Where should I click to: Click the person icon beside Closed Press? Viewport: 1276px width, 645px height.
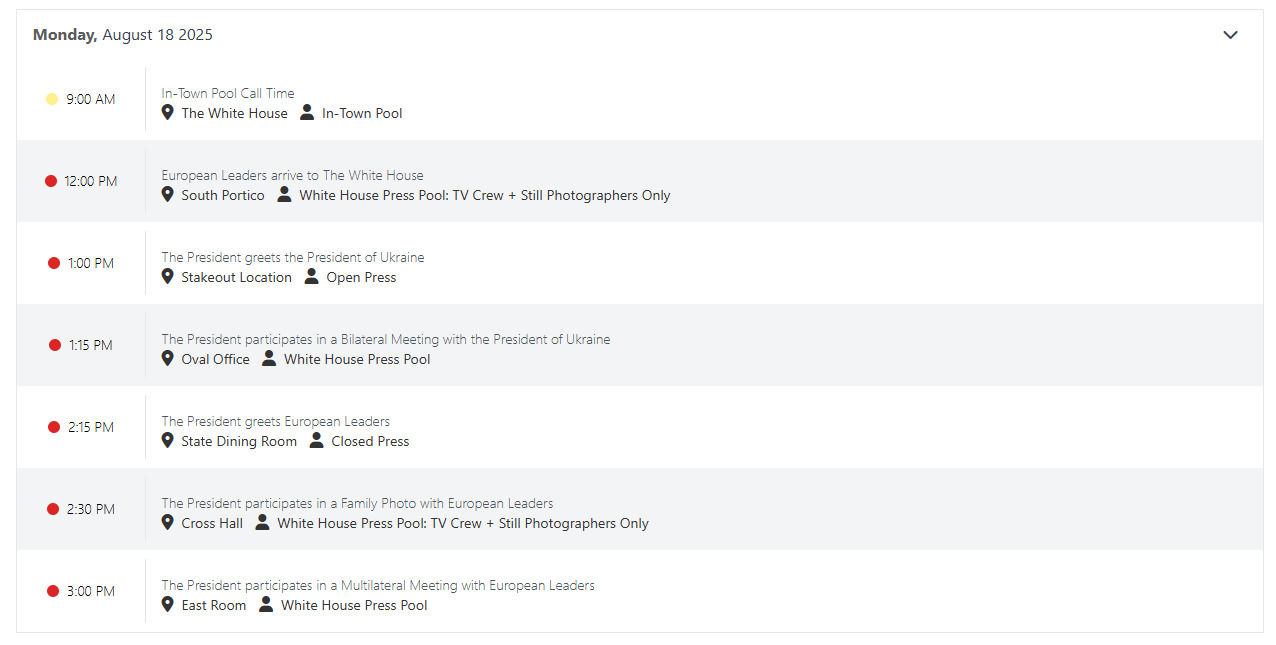pyautogui.click(x=317, y=441)
